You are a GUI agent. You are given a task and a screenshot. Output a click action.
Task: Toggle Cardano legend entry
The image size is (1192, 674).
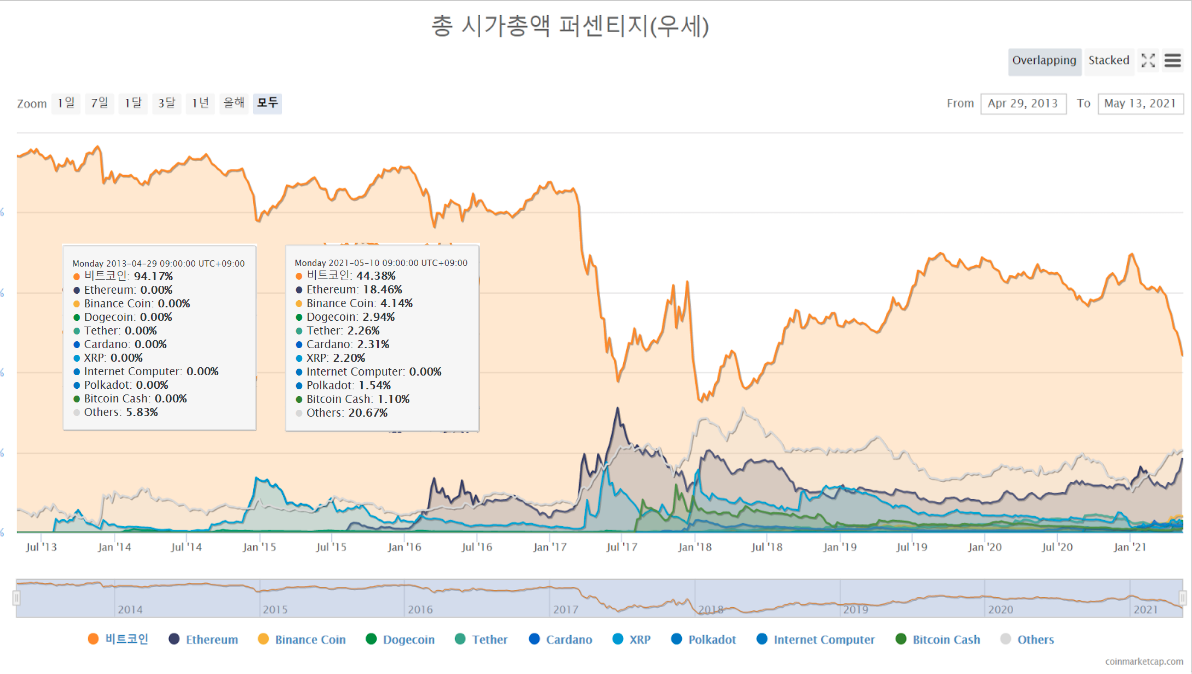click(x=560, y=639)
